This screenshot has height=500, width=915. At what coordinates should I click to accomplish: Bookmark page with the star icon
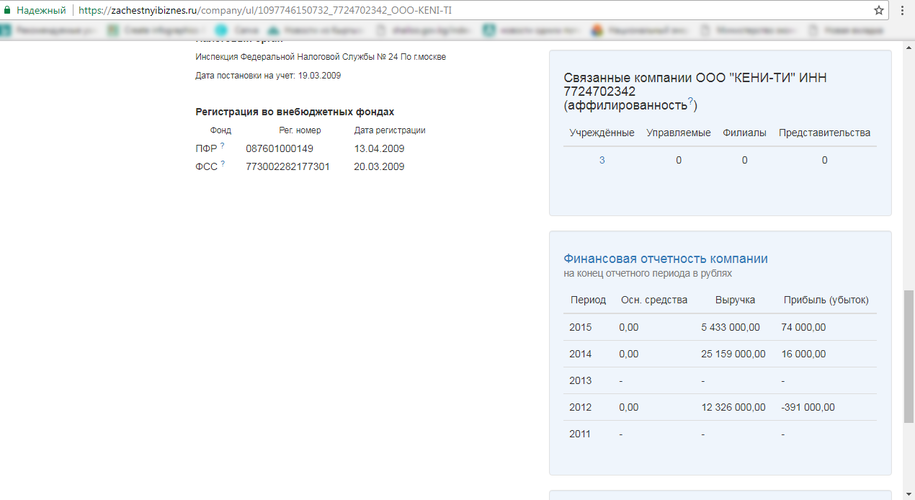(x=878, y=11)
